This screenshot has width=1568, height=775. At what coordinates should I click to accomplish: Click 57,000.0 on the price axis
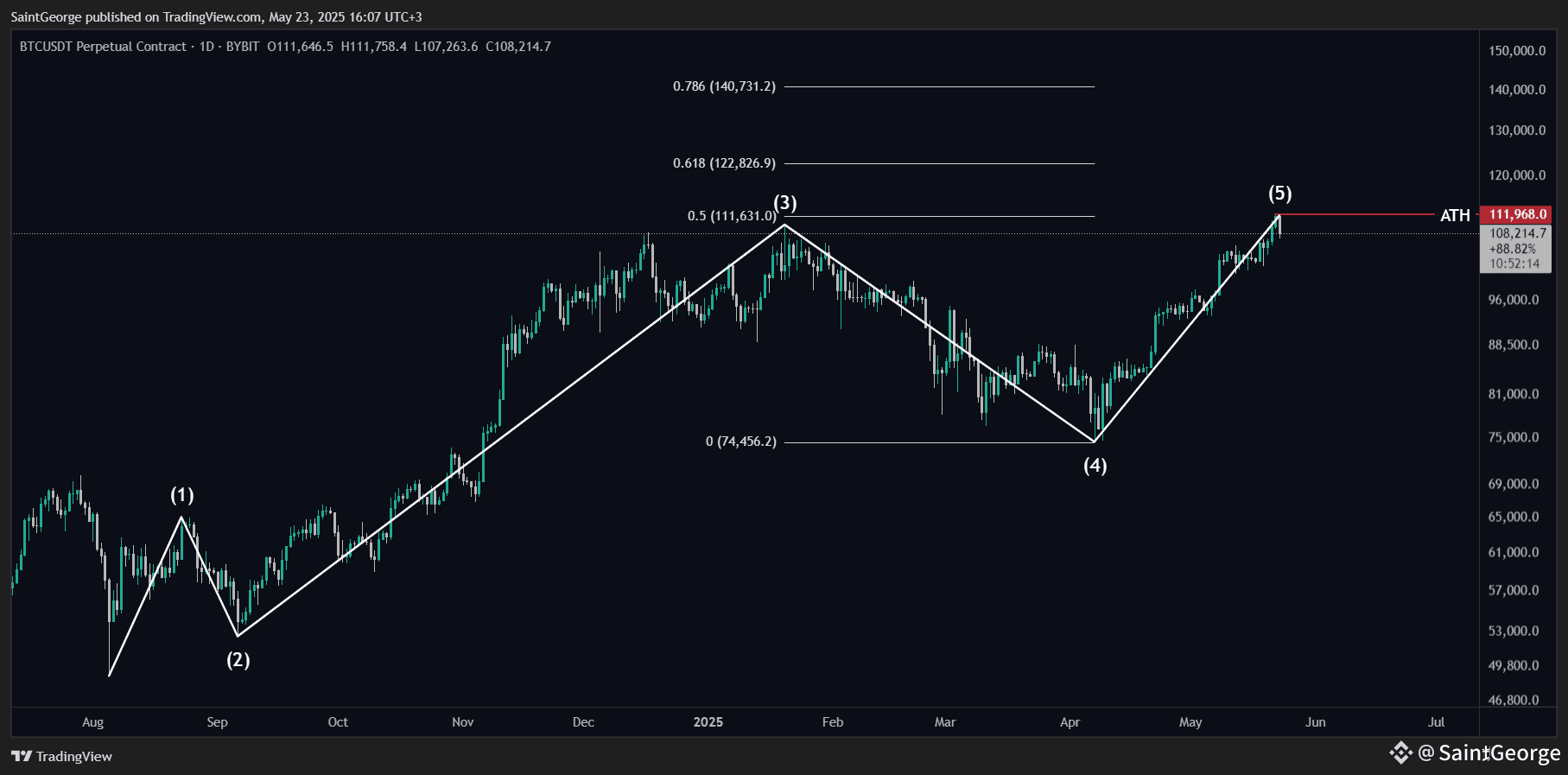coord(1514,591)
